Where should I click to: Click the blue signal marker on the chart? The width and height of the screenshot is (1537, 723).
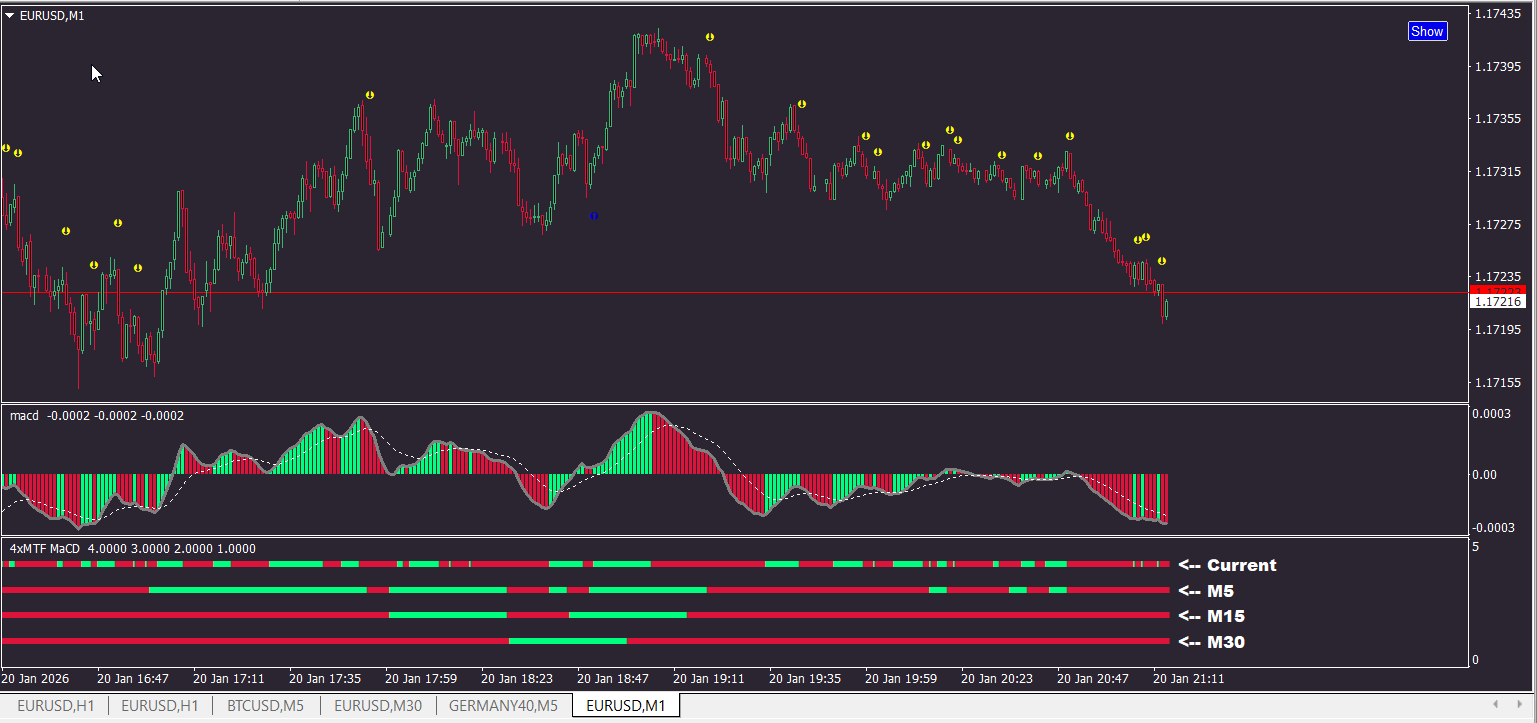click(593, 215)
